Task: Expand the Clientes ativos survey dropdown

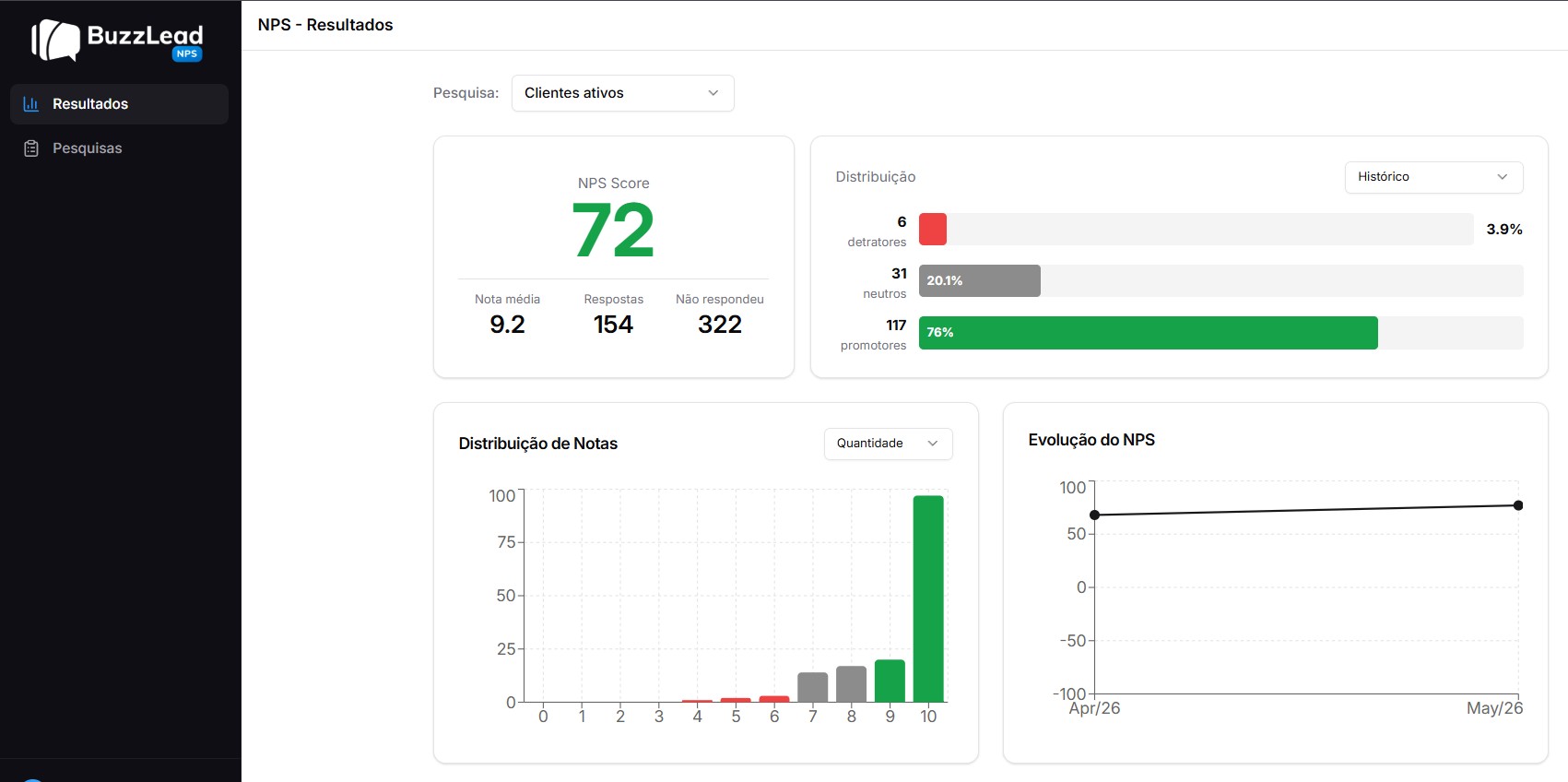Action: tap(623, 93)
